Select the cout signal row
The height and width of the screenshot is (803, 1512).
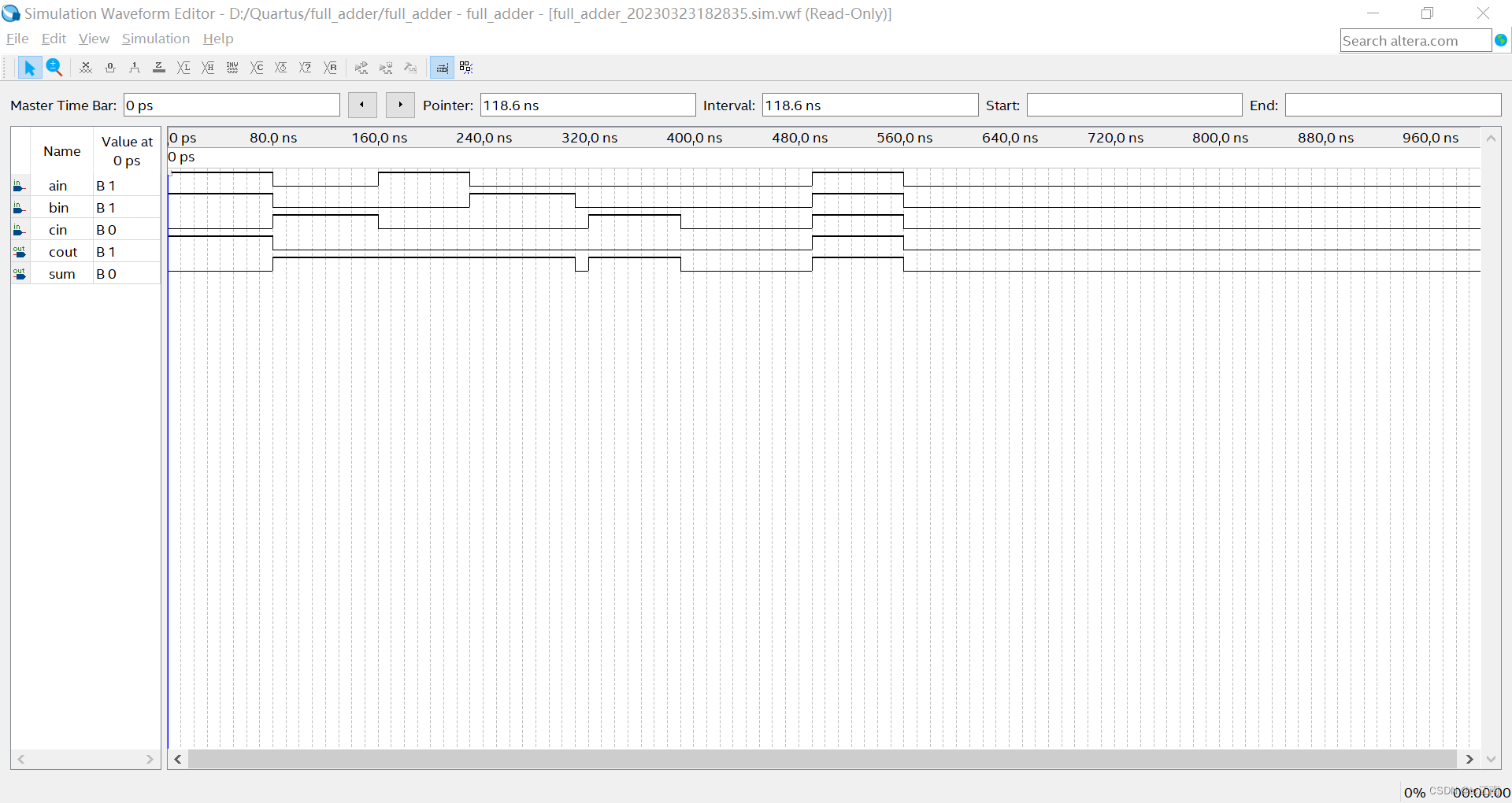coord(86,252)
